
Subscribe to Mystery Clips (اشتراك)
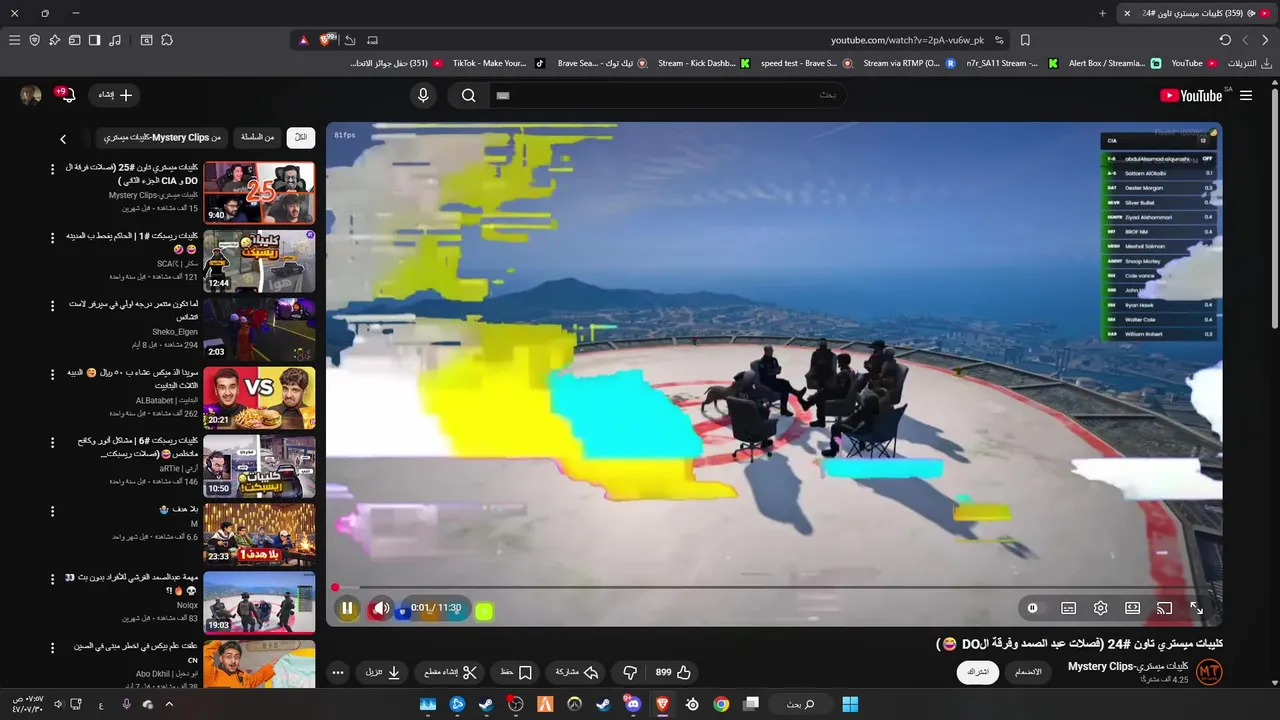coord(977,672)
